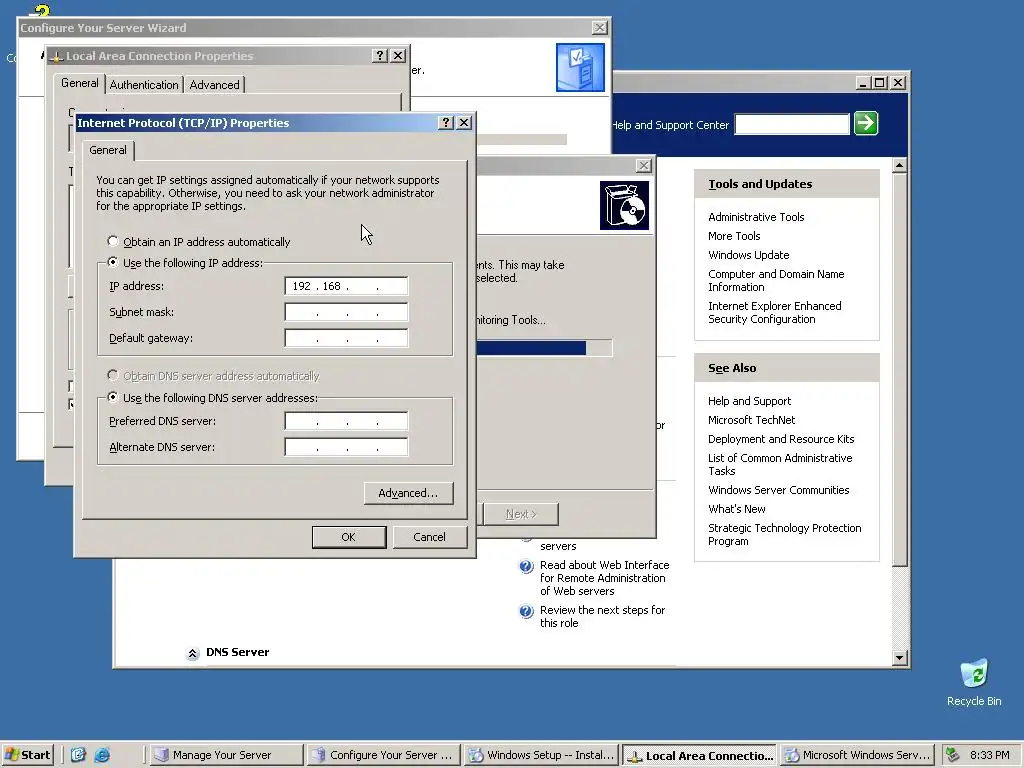
Task: Select the disabled Obtain DNS server address automatically option
Action: [113, 376]
